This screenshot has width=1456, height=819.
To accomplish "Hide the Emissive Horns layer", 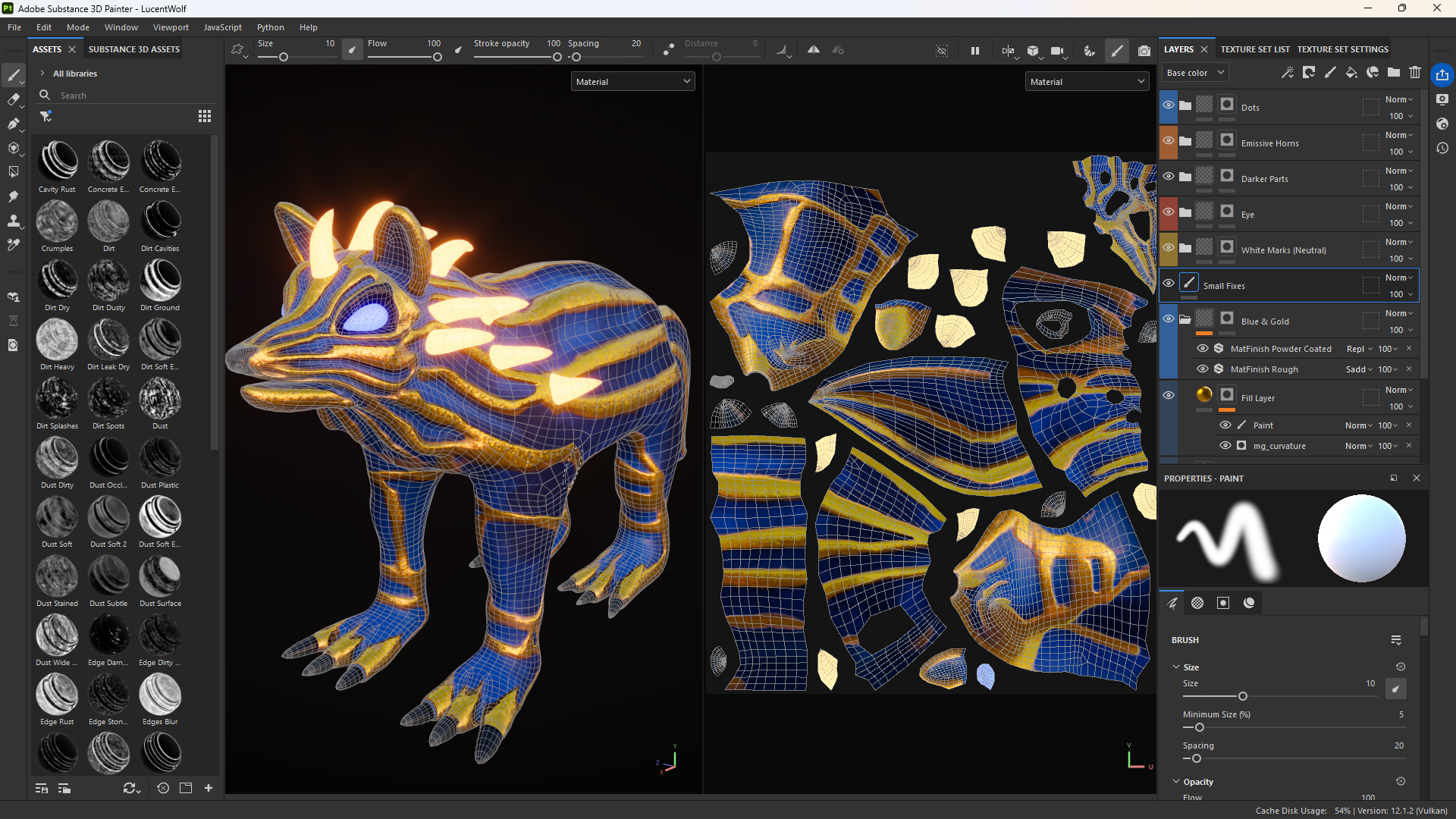I will [x=1169, y=141].
